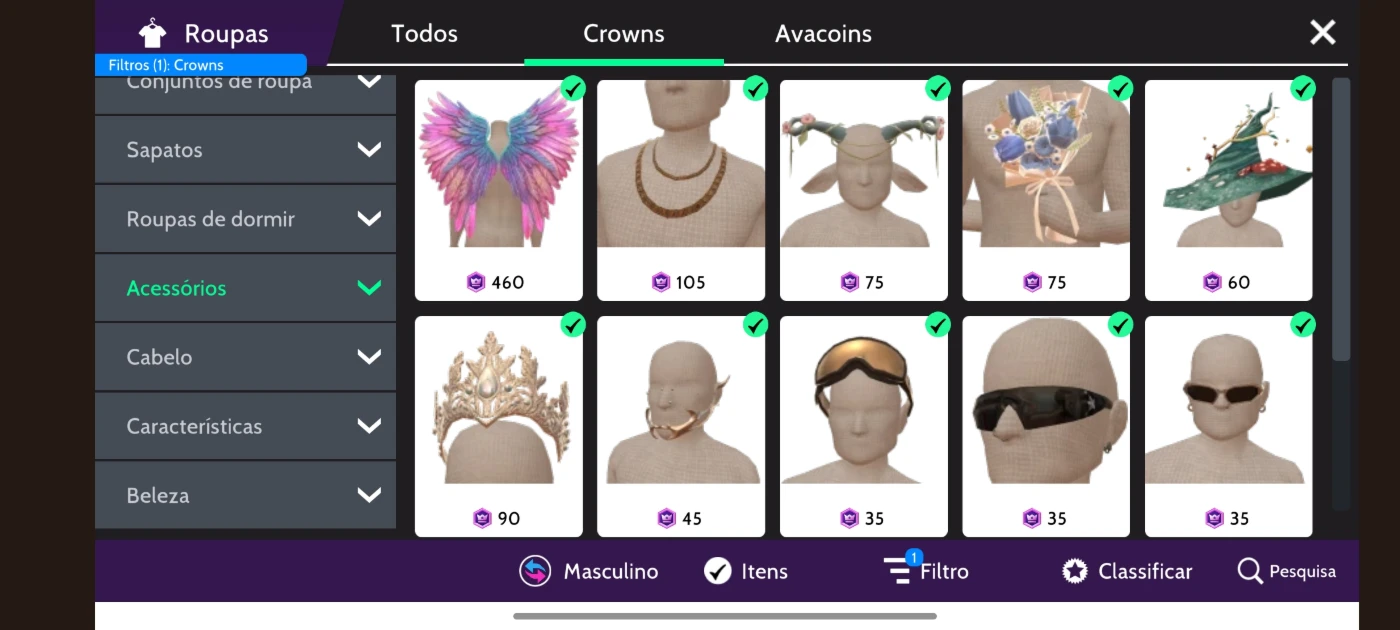
Task: Open the Beleza category
Action: tap(246, 495)
